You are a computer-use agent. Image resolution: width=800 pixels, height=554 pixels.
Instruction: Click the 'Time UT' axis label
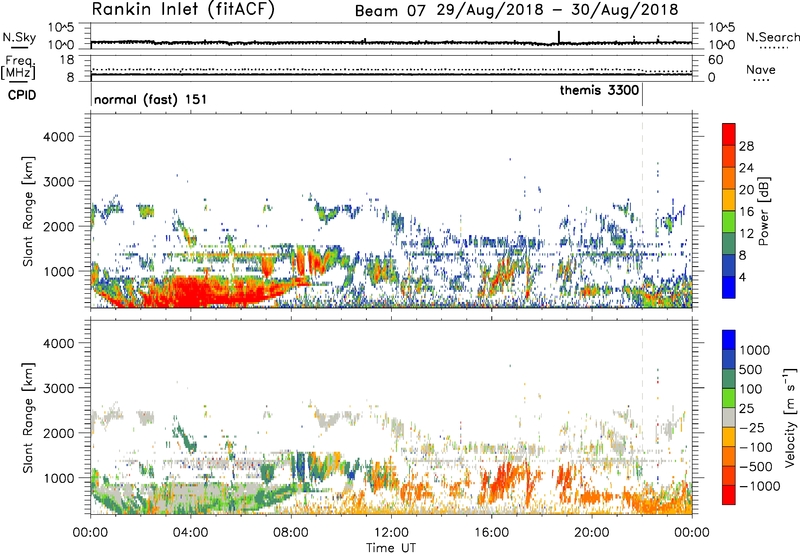click(391, 547)
